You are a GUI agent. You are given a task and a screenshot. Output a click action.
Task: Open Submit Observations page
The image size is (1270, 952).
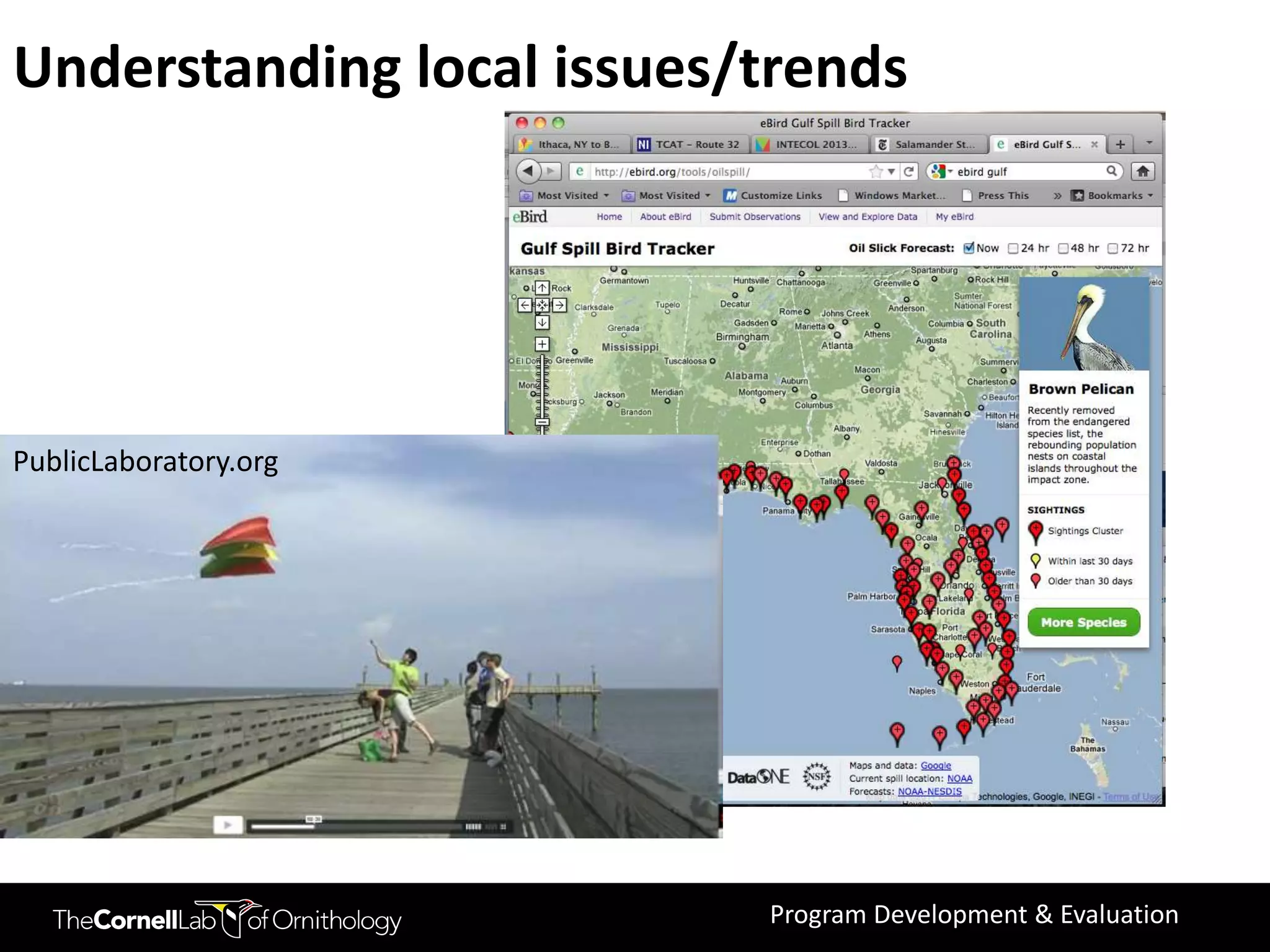[755, 217]
